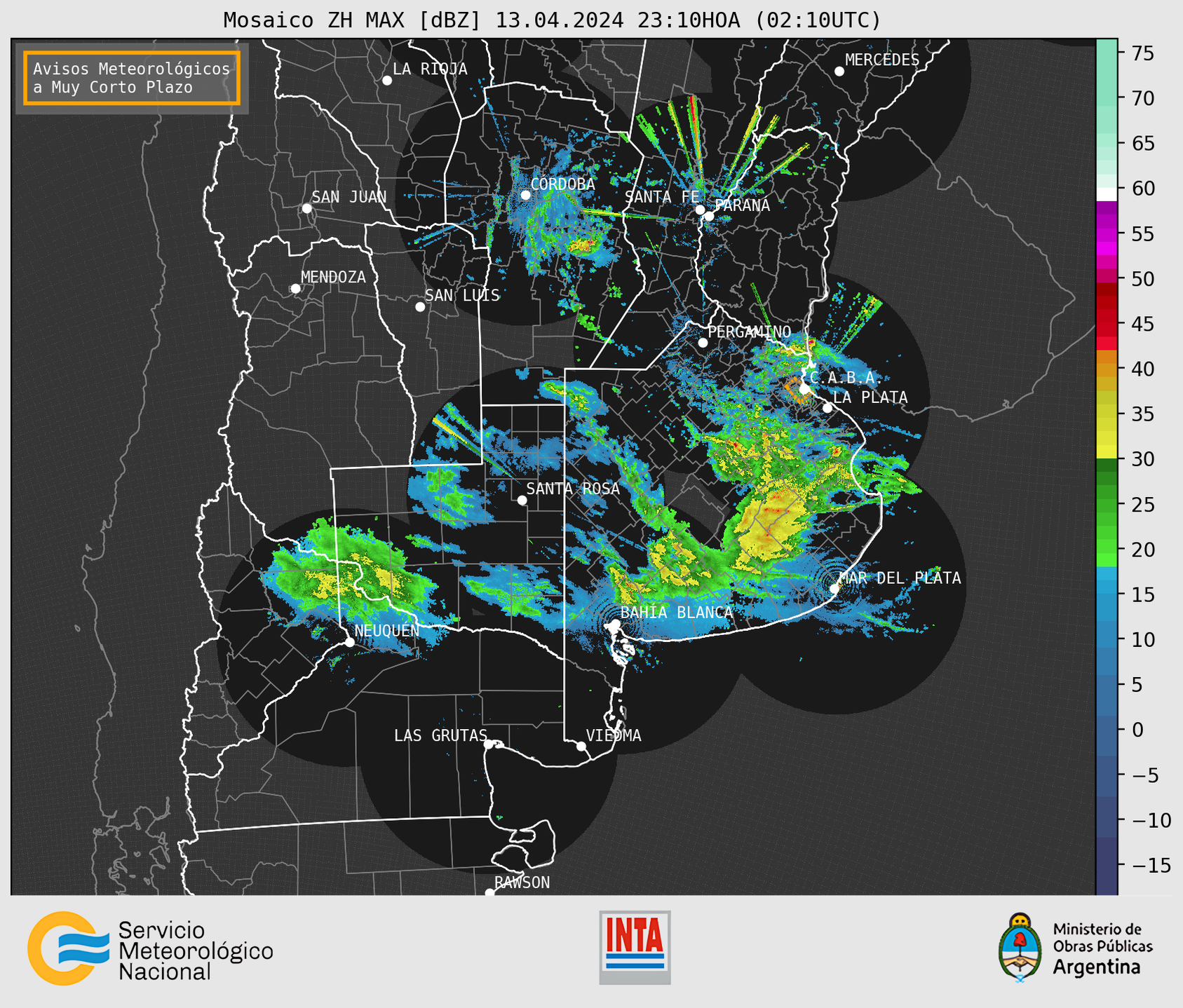Click the Servicio Meteorológico Nacional logo

coord(150,948)
